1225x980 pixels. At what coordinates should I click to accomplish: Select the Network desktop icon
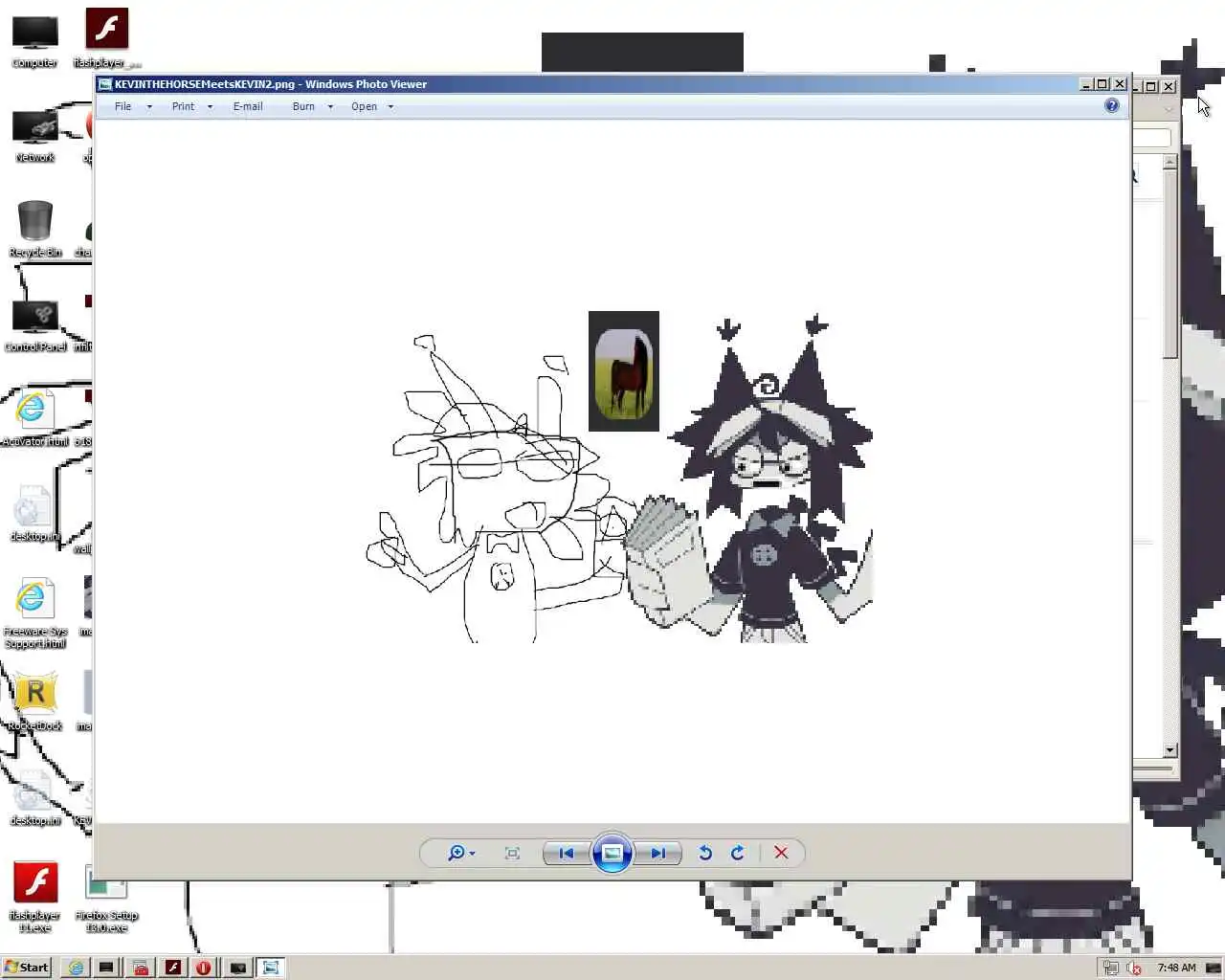(34, 135)
